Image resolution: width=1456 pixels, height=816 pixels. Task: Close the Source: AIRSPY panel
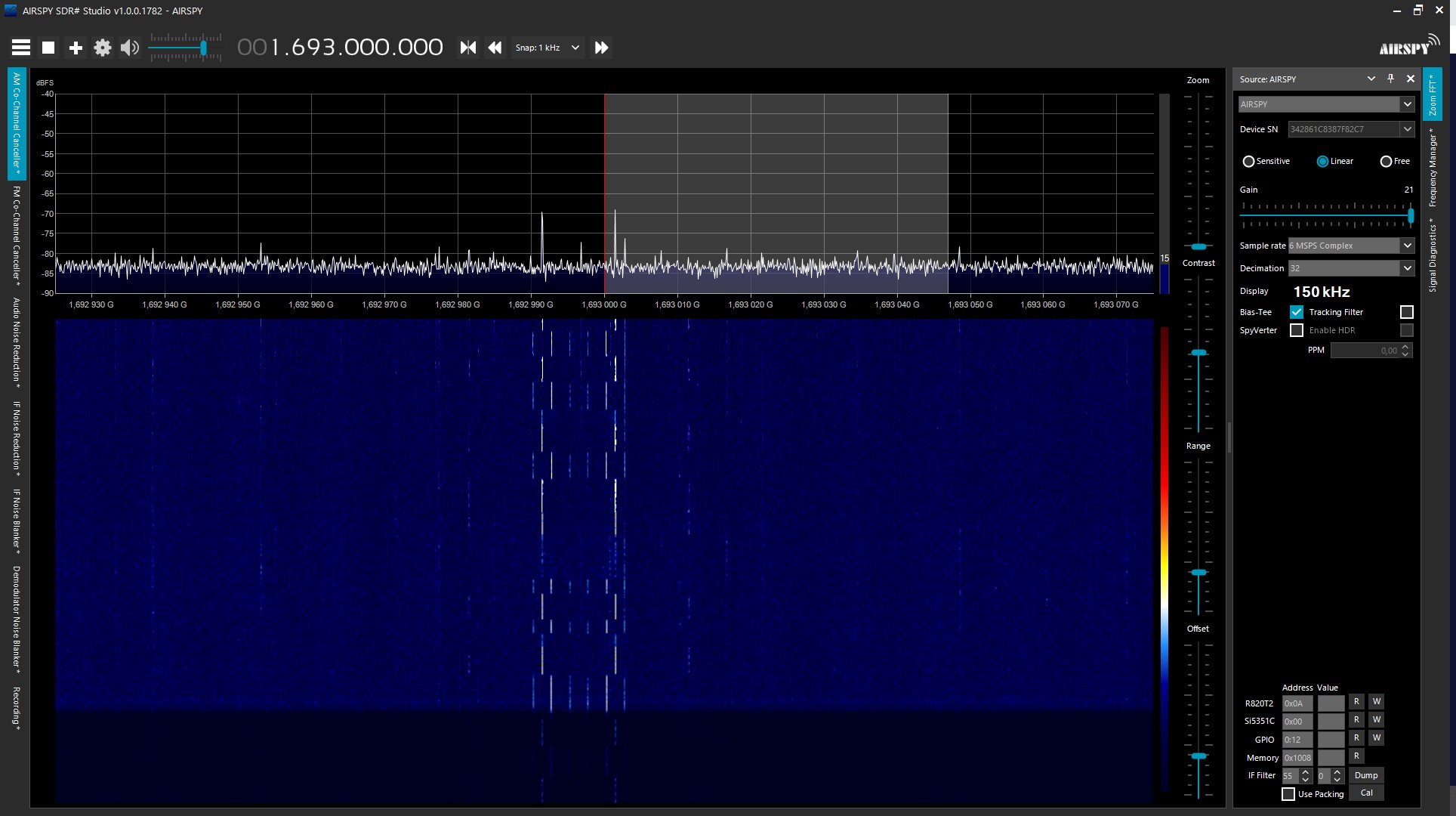pyautogui.click(x=1411, y=79)
